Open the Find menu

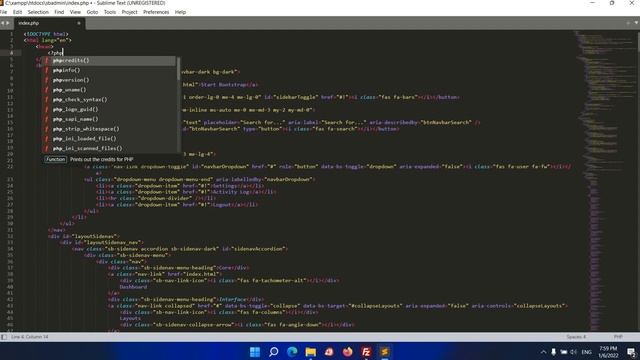pyautogui.click(x=59, y=12)
